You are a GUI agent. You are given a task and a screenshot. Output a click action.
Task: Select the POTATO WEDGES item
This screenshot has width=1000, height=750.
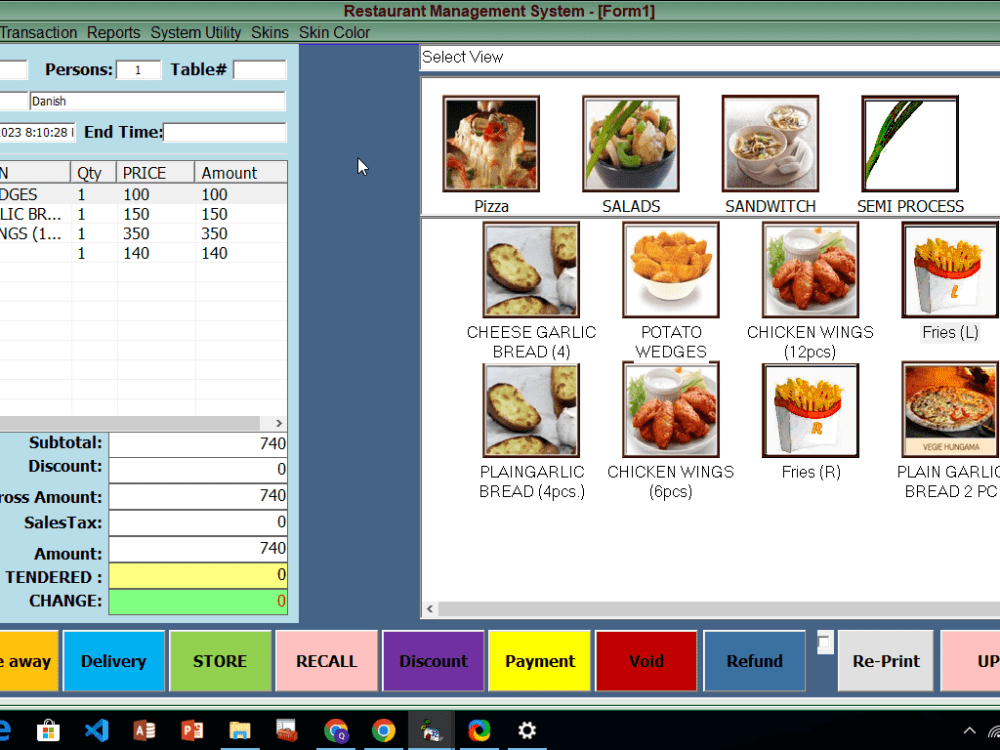(670, 270)
